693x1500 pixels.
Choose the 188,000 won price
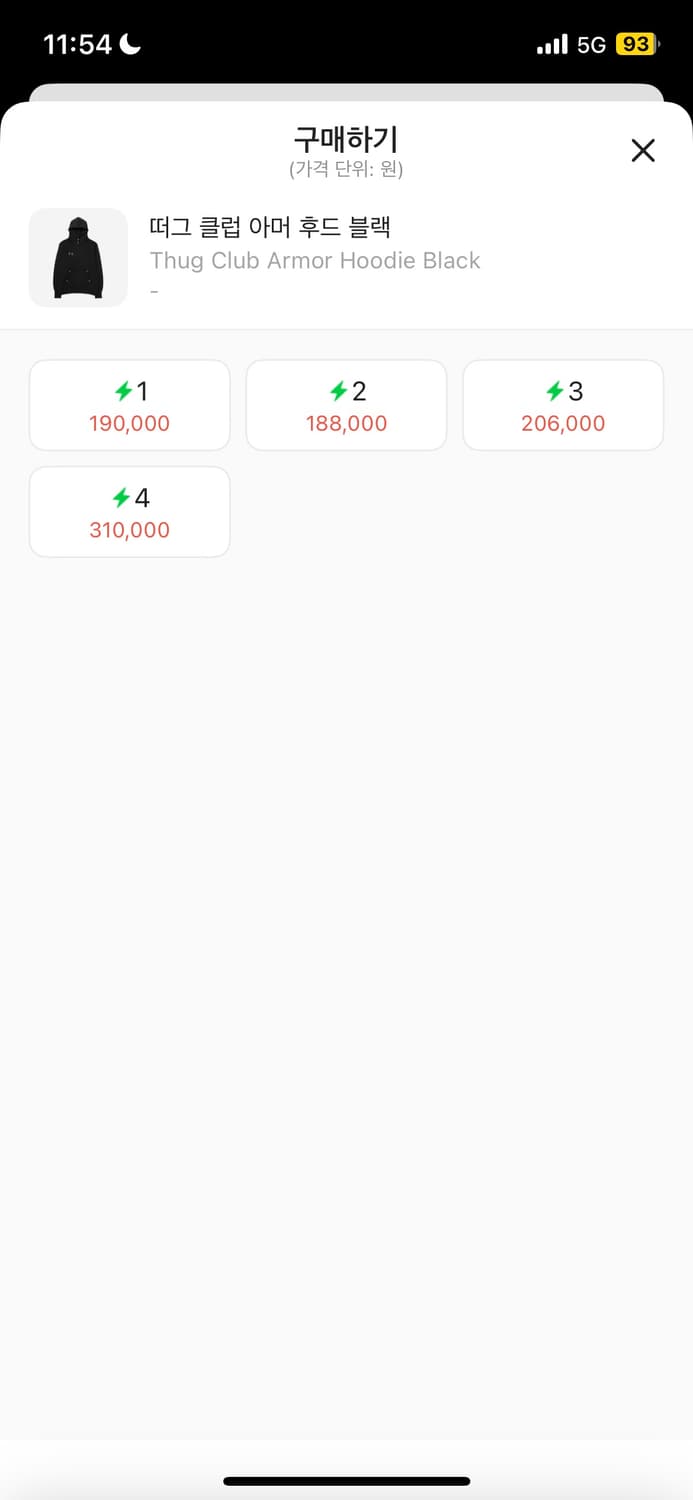(346, 424)
